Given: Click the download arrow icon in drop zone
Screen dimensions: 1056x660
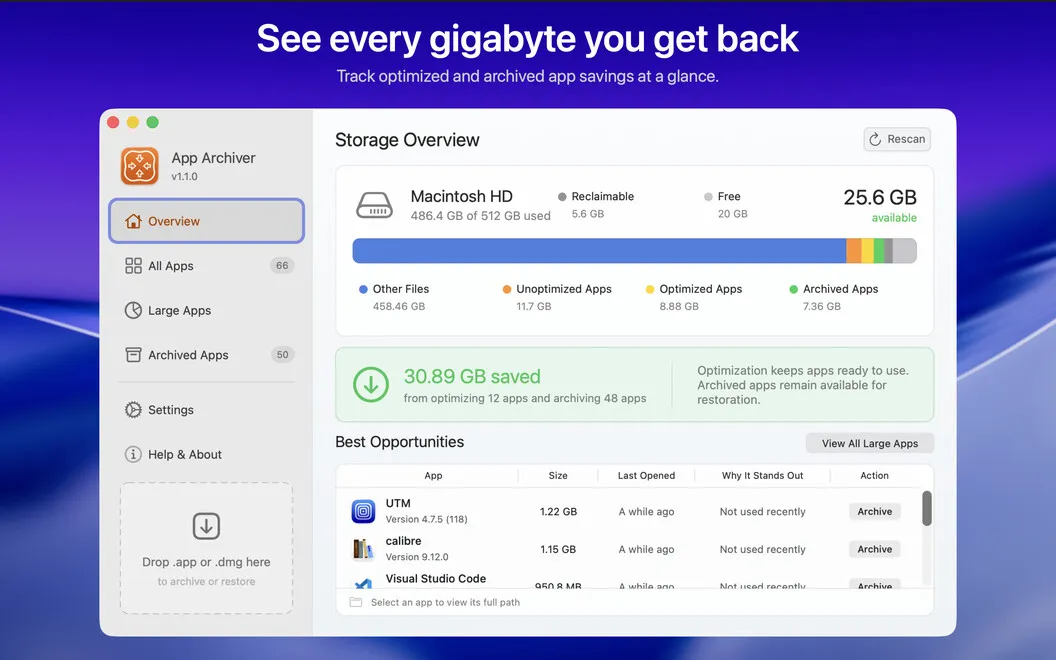Looking at the screenshot, I should pos(206,526).
